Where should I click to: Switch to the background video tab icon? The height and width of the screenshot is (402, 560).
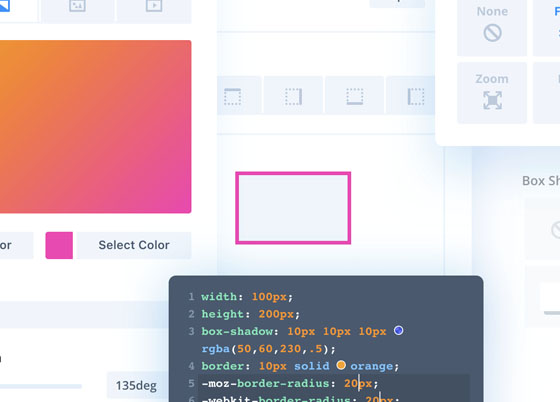tap(154, 6)
